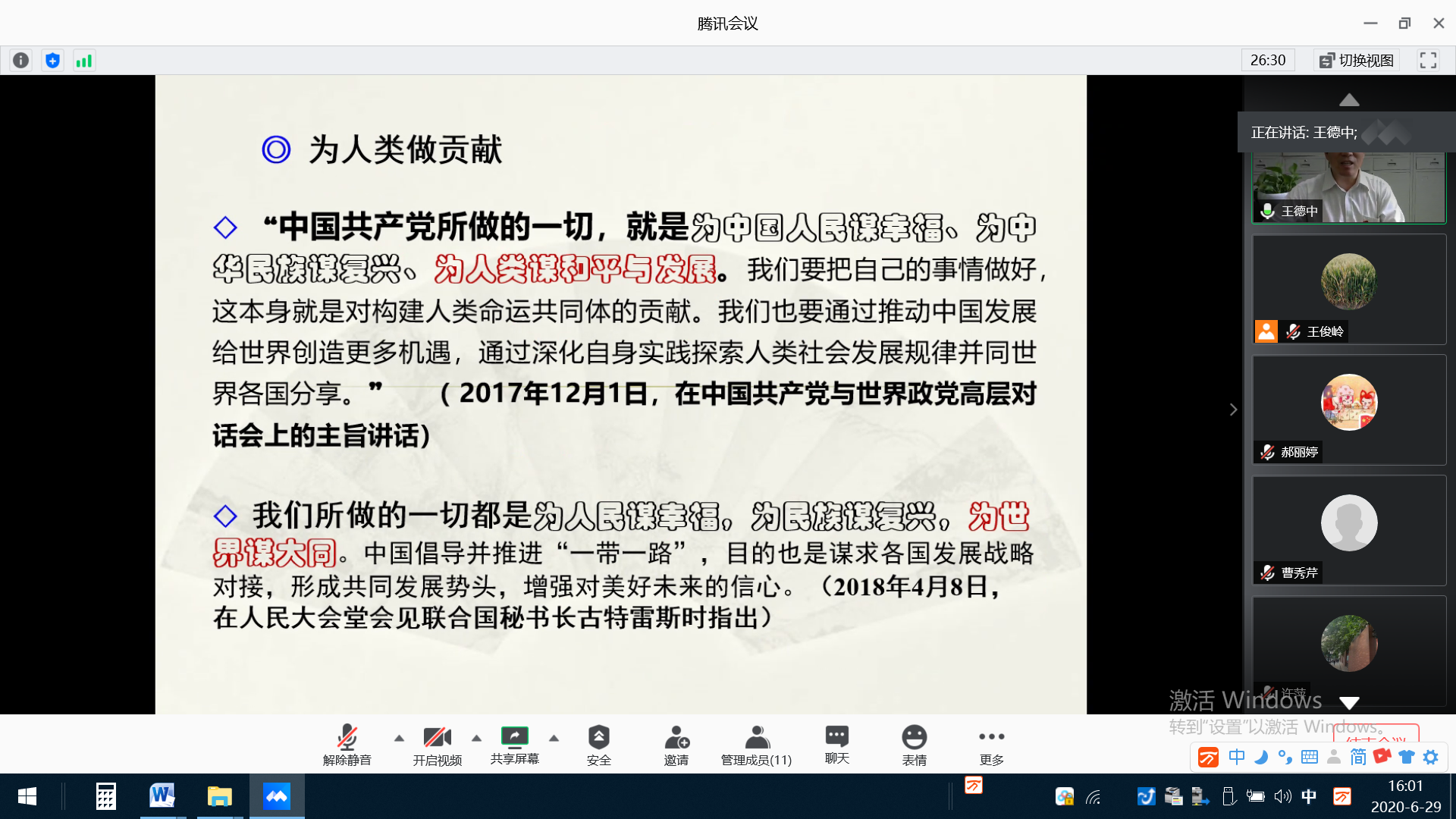Image resolution: width=1456 pixels, height=819 pixels.
Task: Click the meeting info icon
Action: (21, 61)
